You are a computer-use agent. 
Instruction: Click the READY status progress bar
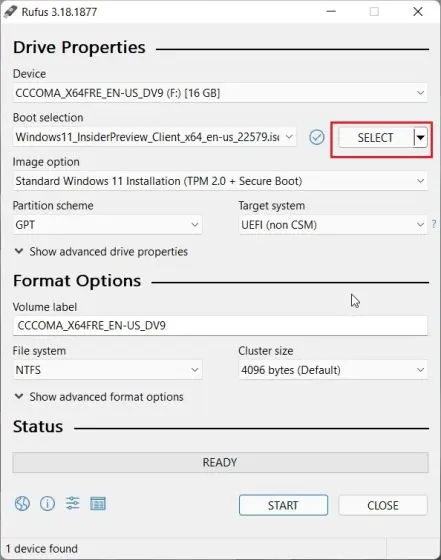tap(220, 462)
